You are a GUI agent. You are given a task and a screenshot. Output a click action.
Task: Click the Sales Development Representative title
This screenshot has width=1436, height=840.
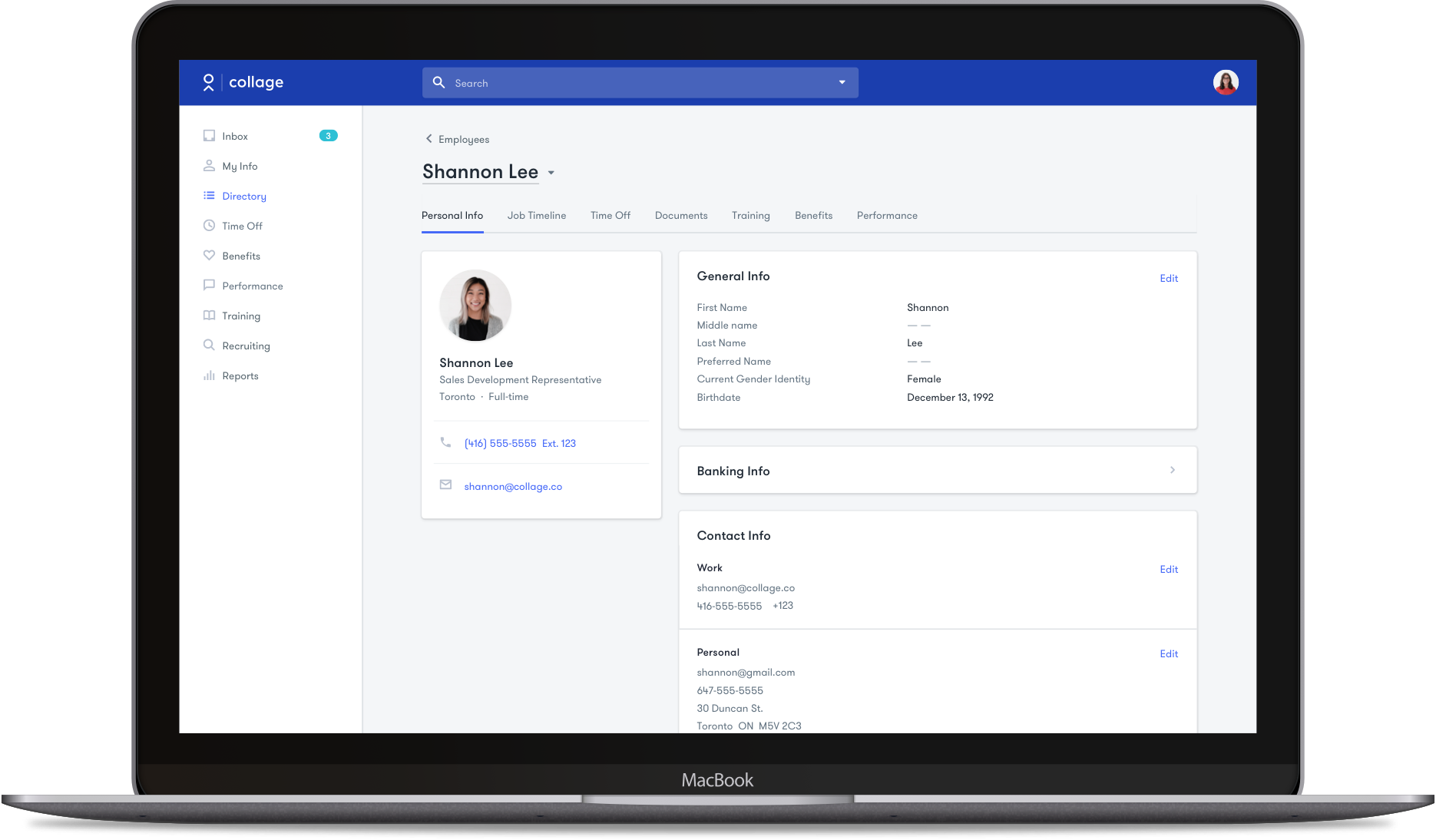[x=520, y=379]
